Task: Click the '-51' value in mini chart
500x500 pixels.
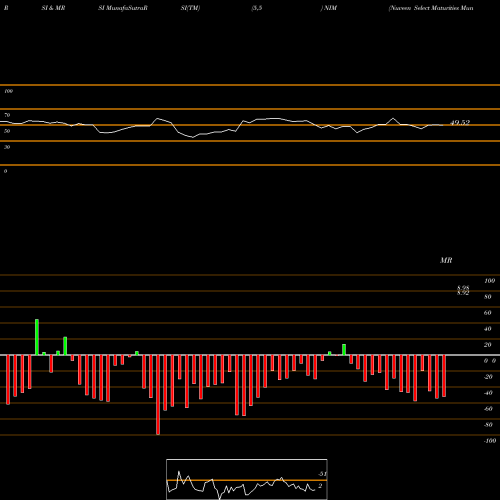Action: [x=322, y=474]
